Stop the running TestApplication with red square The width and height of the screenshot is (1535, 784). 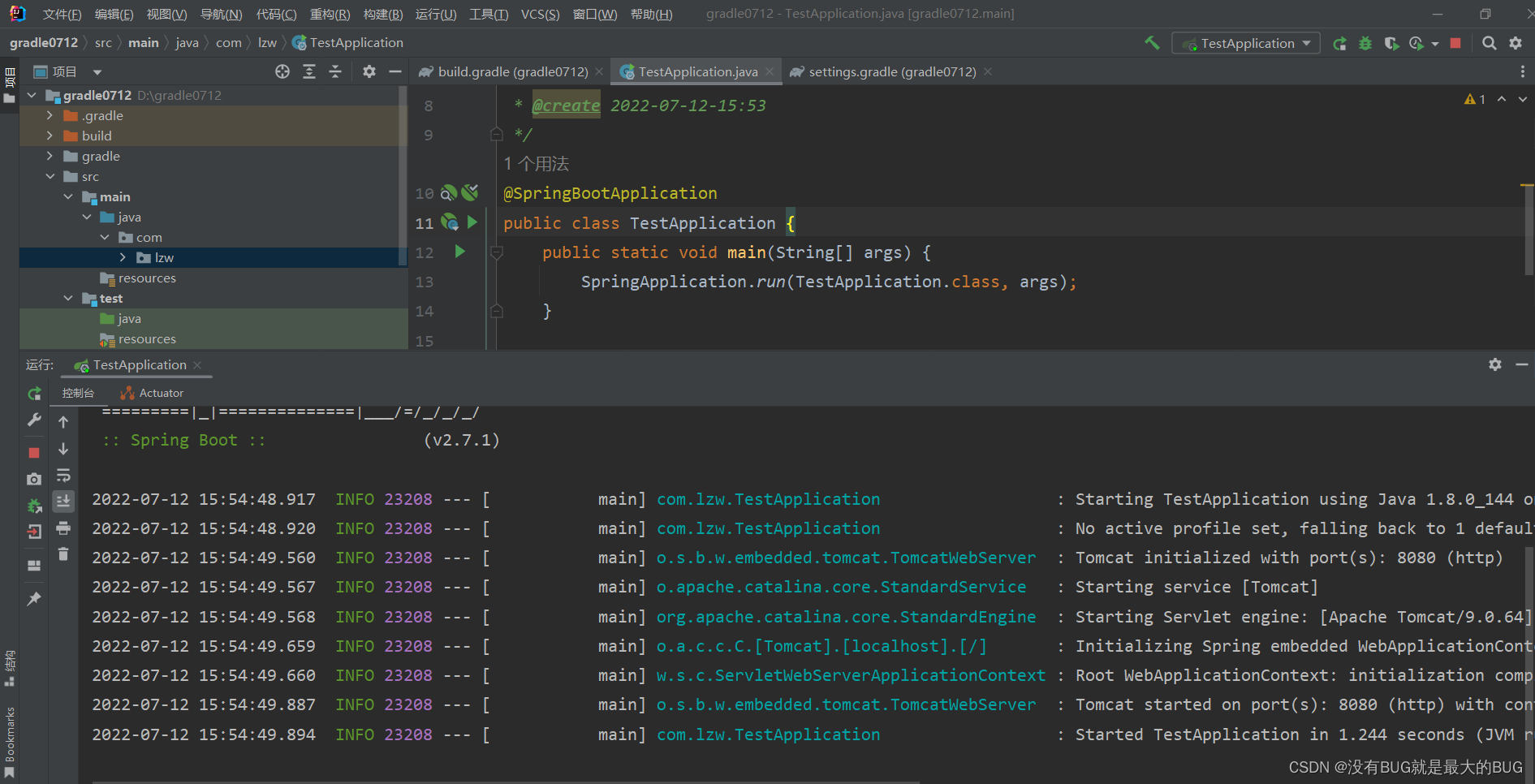(x=1455, y=43)
